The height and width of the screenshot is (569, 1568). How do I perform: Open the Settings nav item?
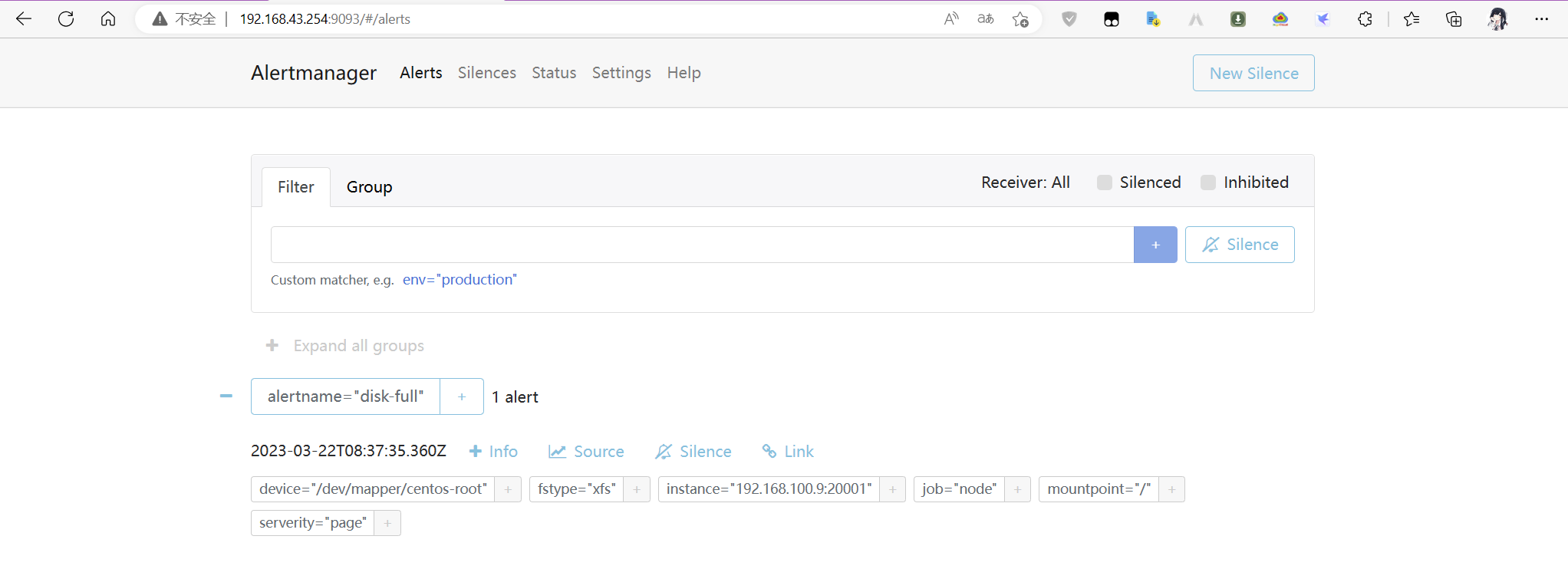(x=621, y=73)
